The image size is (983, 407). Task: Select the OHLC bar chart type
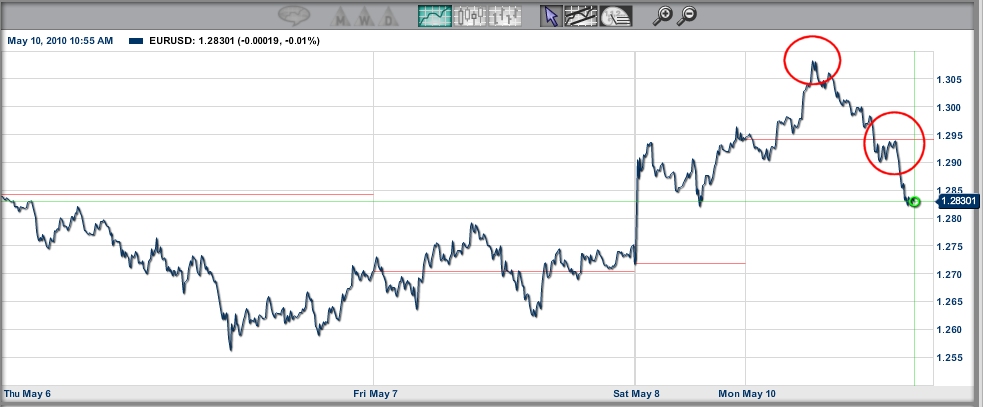tap(505, 16)
